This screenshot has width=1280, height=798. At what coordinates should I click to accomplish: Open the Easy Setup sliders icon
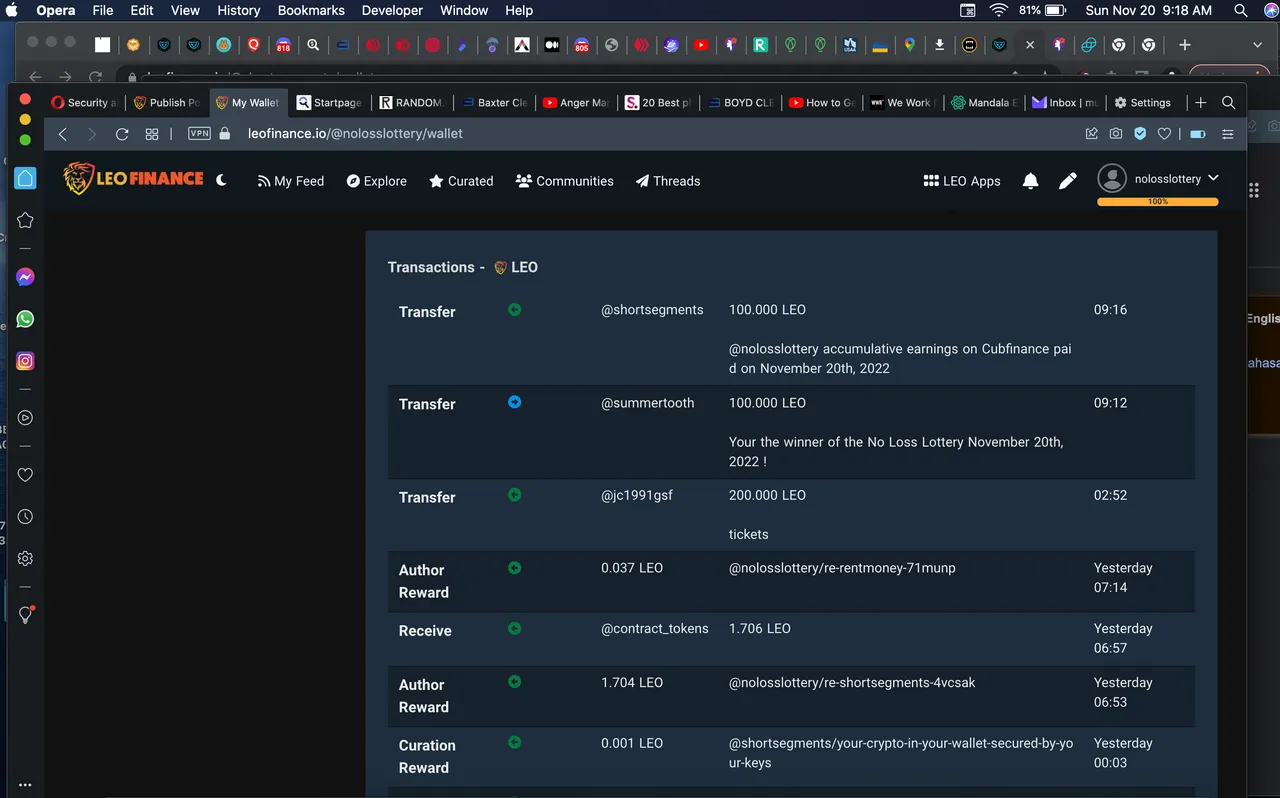click(x=1228, y=133)
